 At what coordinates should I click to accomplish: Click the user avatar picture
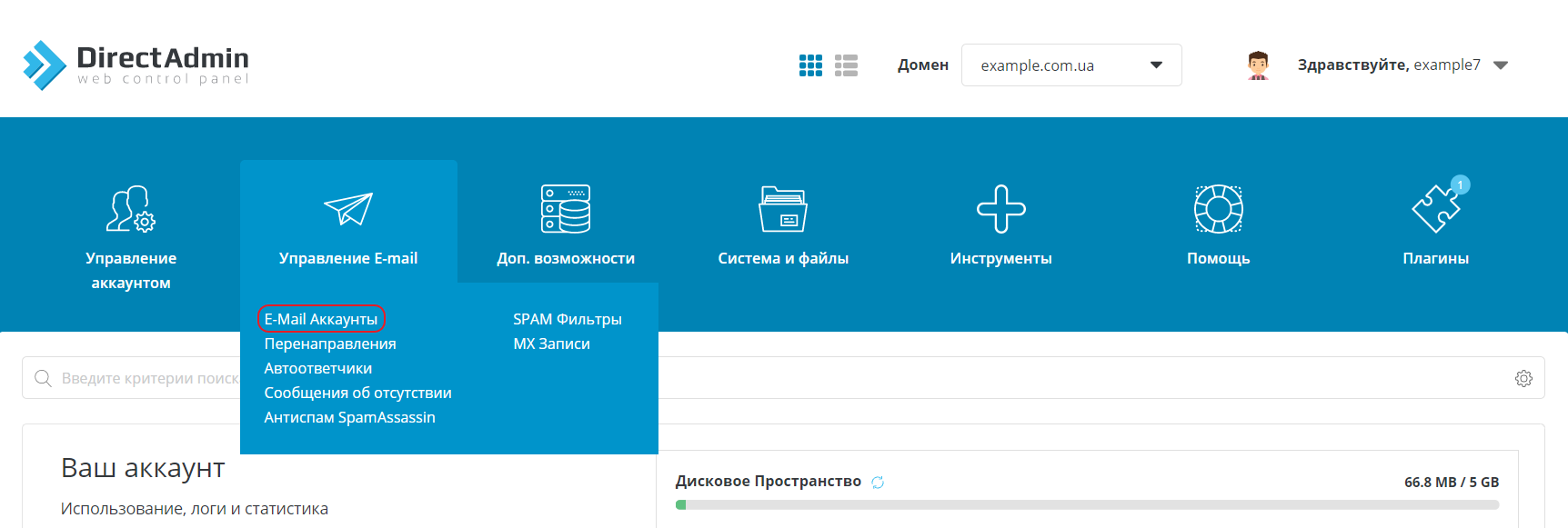[x=1258, y=65]
